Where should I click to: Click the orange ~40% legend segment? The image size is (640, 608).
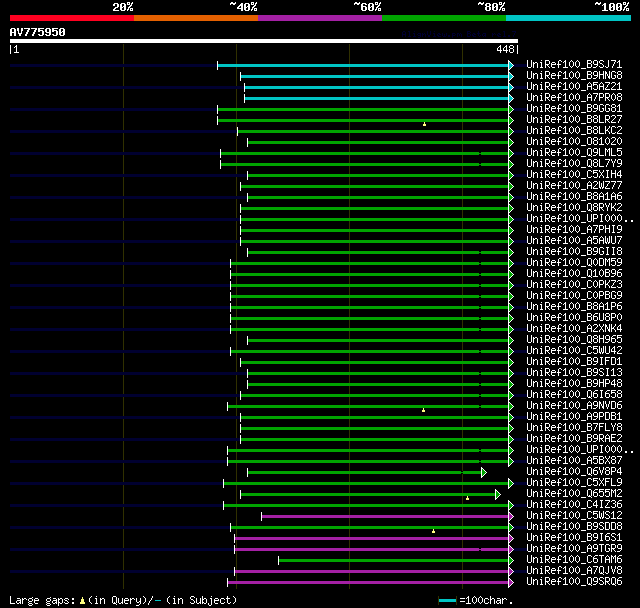pyautogui.click(x=196, y=18)
